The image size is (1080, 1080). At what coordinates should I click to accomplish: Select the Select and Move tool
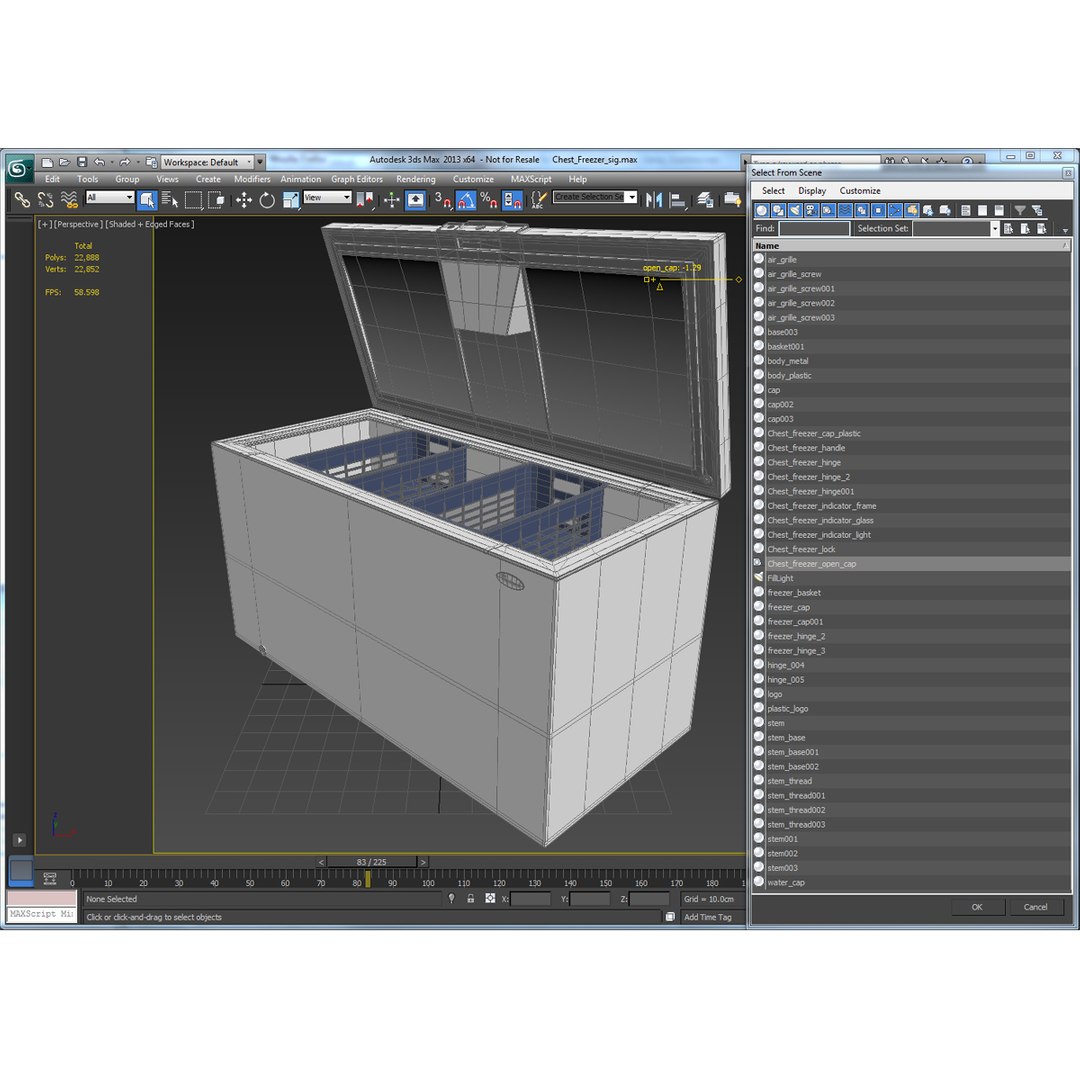point(244,200)
